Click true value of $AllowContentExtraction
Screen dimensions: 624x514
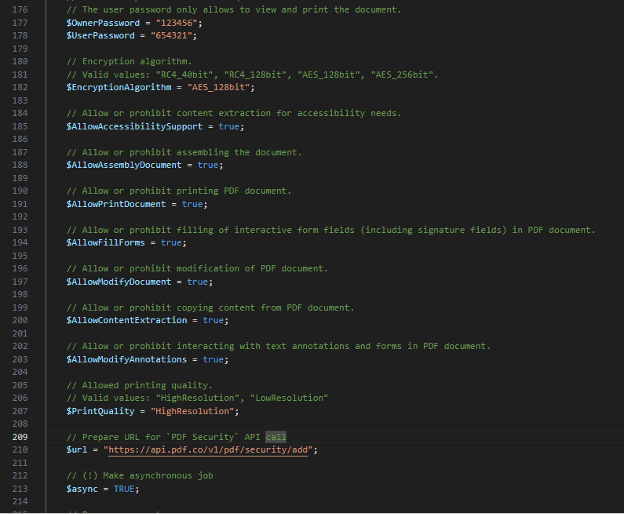coord(213,320)
